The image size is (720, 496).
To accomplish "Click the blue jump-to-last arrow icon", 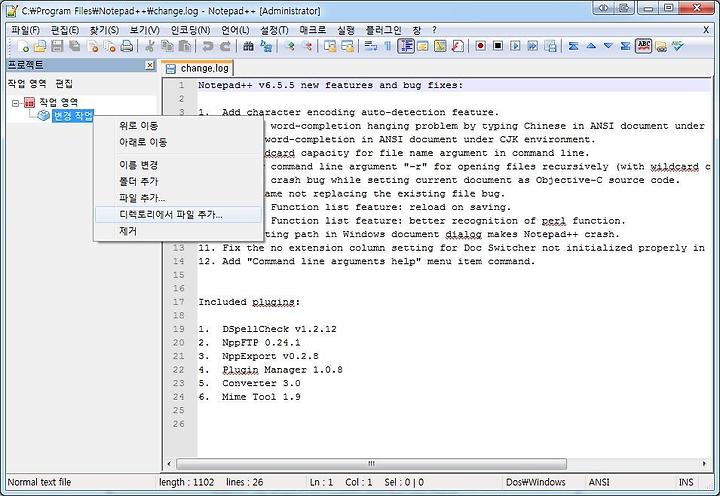I will pos(626,46).
